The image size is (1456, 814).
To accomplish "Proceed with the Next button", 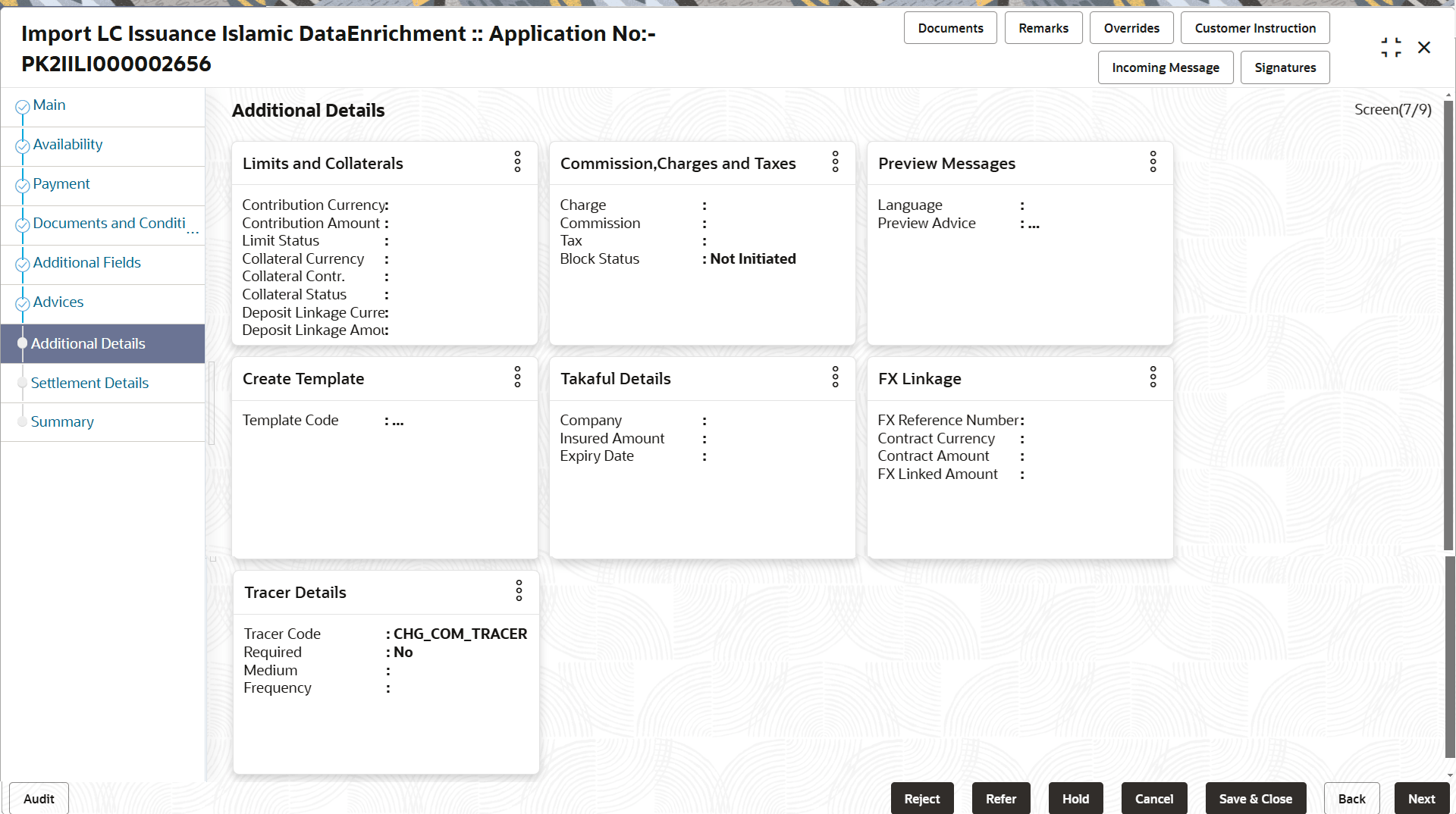I will 1422,799.
